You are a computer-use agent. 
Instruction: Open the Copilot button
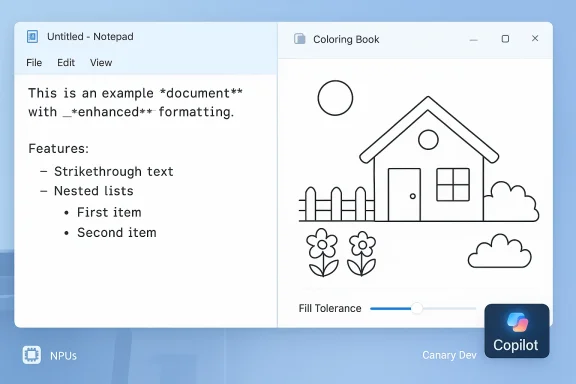click(x=516, y=330)
